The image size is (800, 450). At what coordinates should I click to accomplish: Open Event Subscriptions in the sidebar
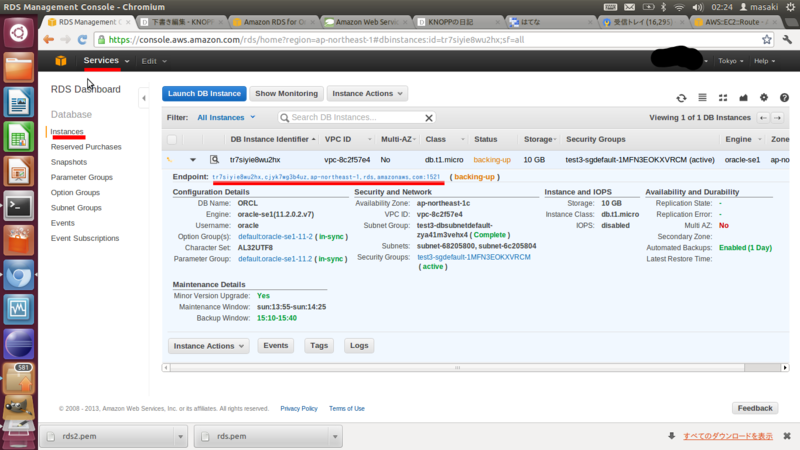85,238
